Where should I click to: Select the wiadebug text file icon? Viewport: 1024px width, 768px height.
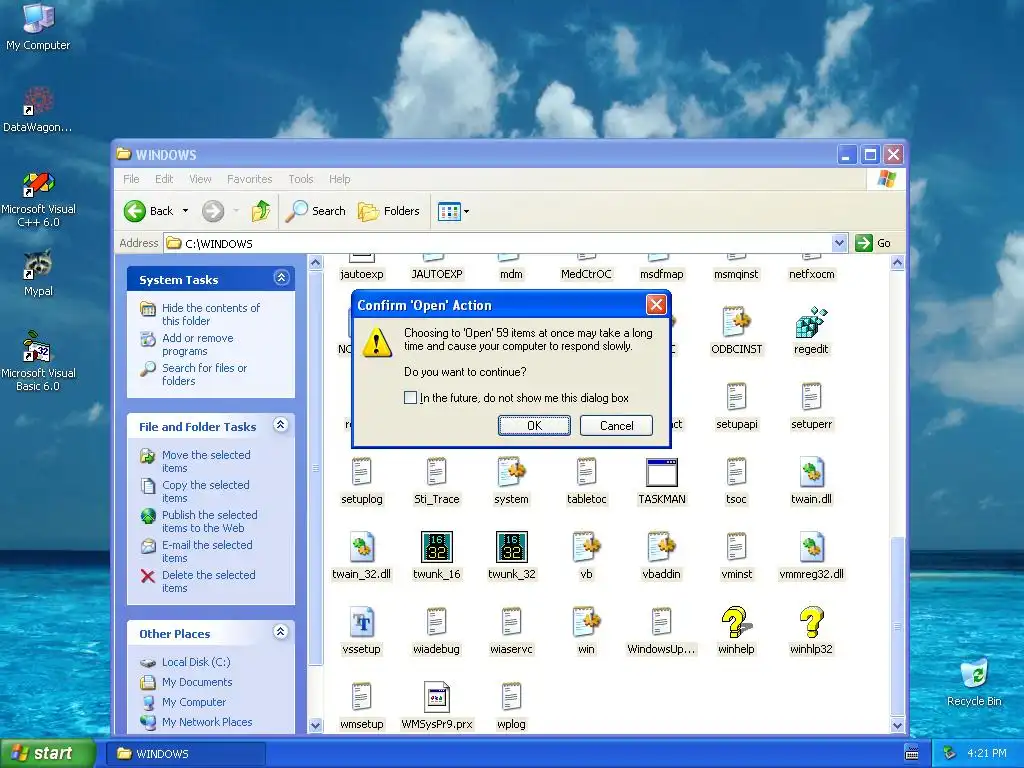436,622
